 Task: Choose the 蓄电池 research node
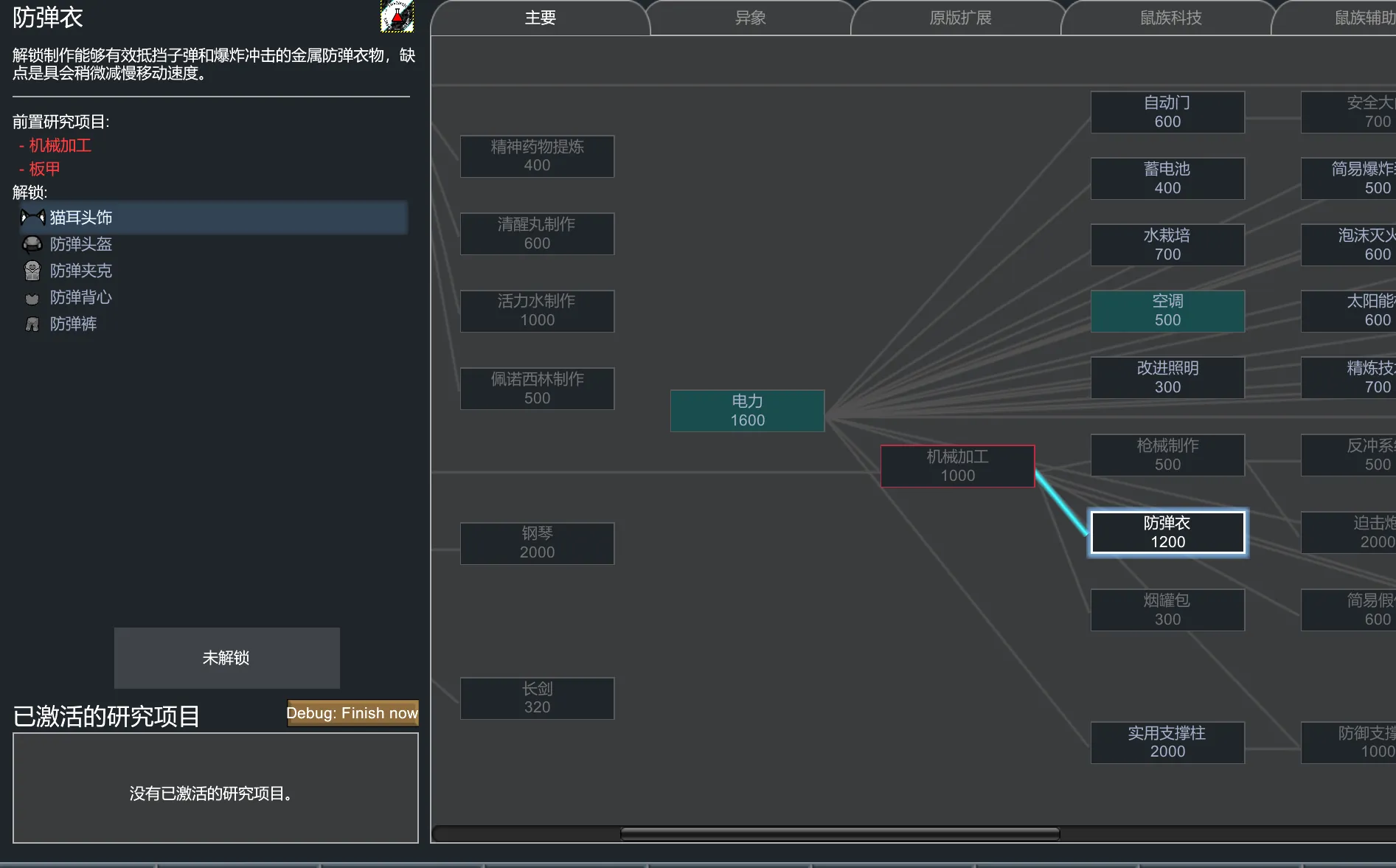pos(1167,178)
